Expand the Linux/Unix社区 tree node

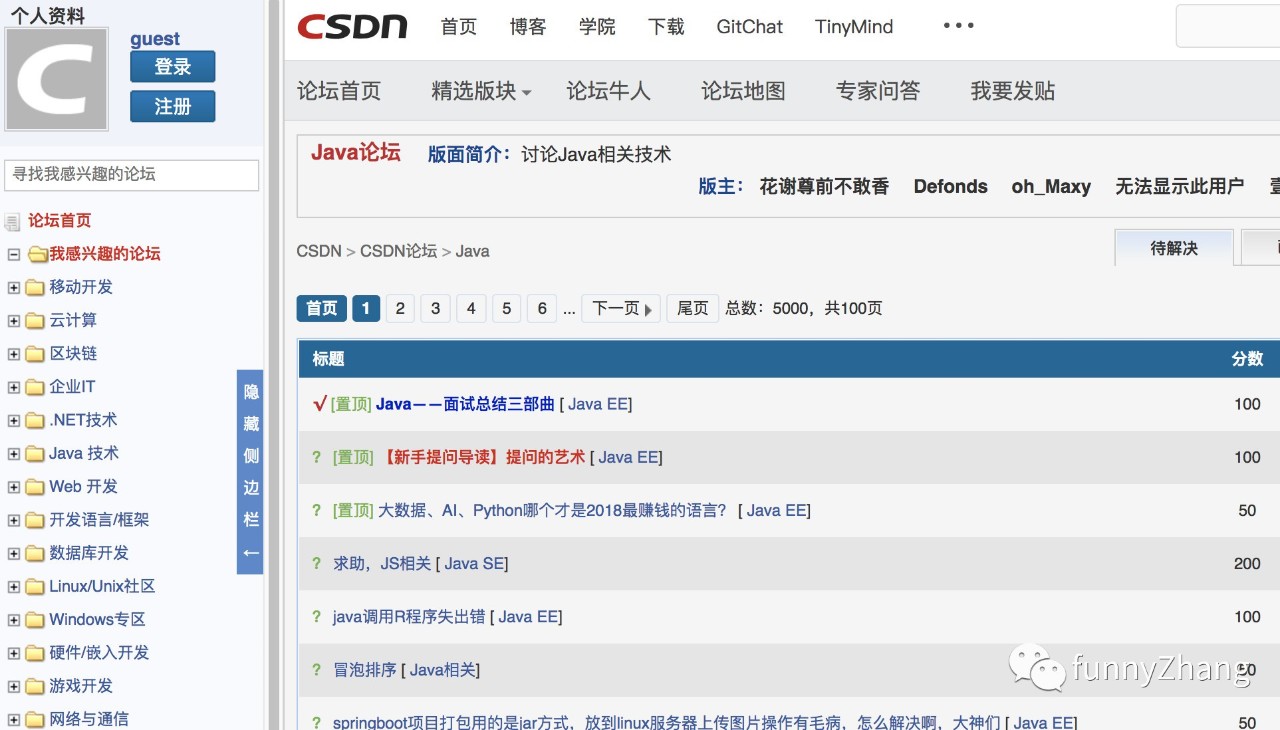click(x=14, y=587)
